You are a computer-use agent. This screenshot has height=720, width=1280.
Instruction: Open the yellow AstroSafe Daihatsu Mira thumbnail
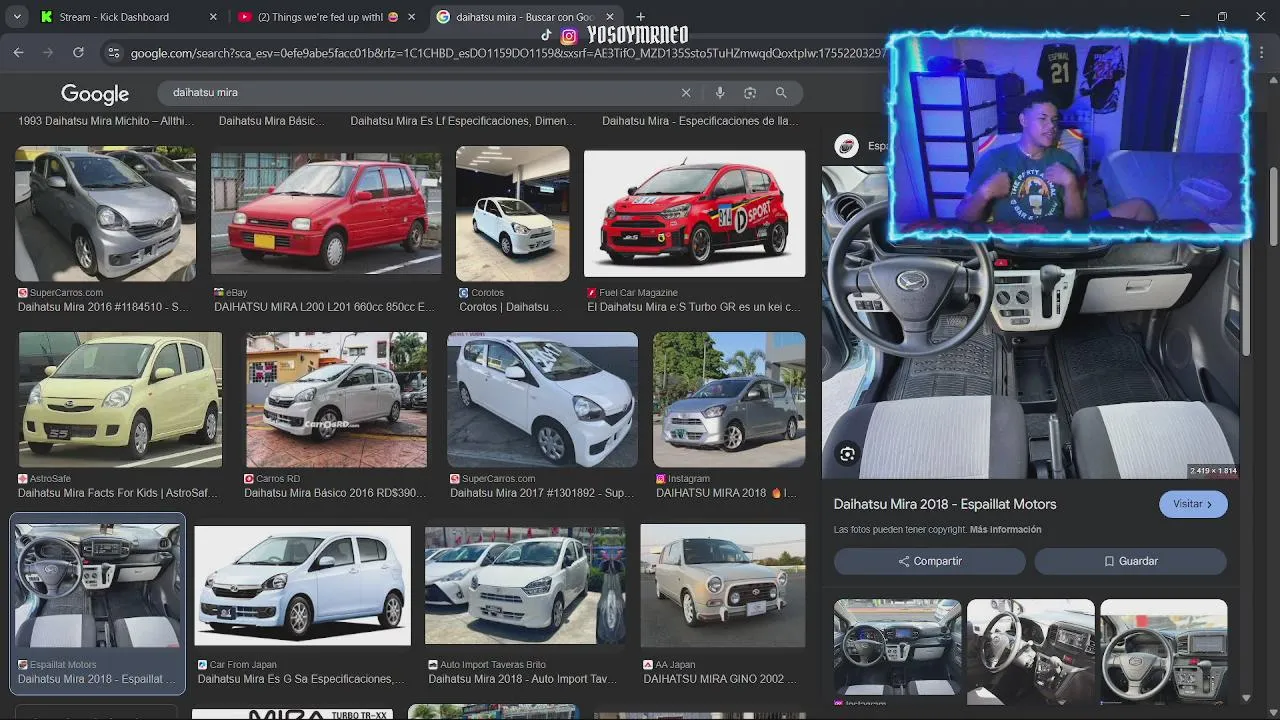[120, 400]
